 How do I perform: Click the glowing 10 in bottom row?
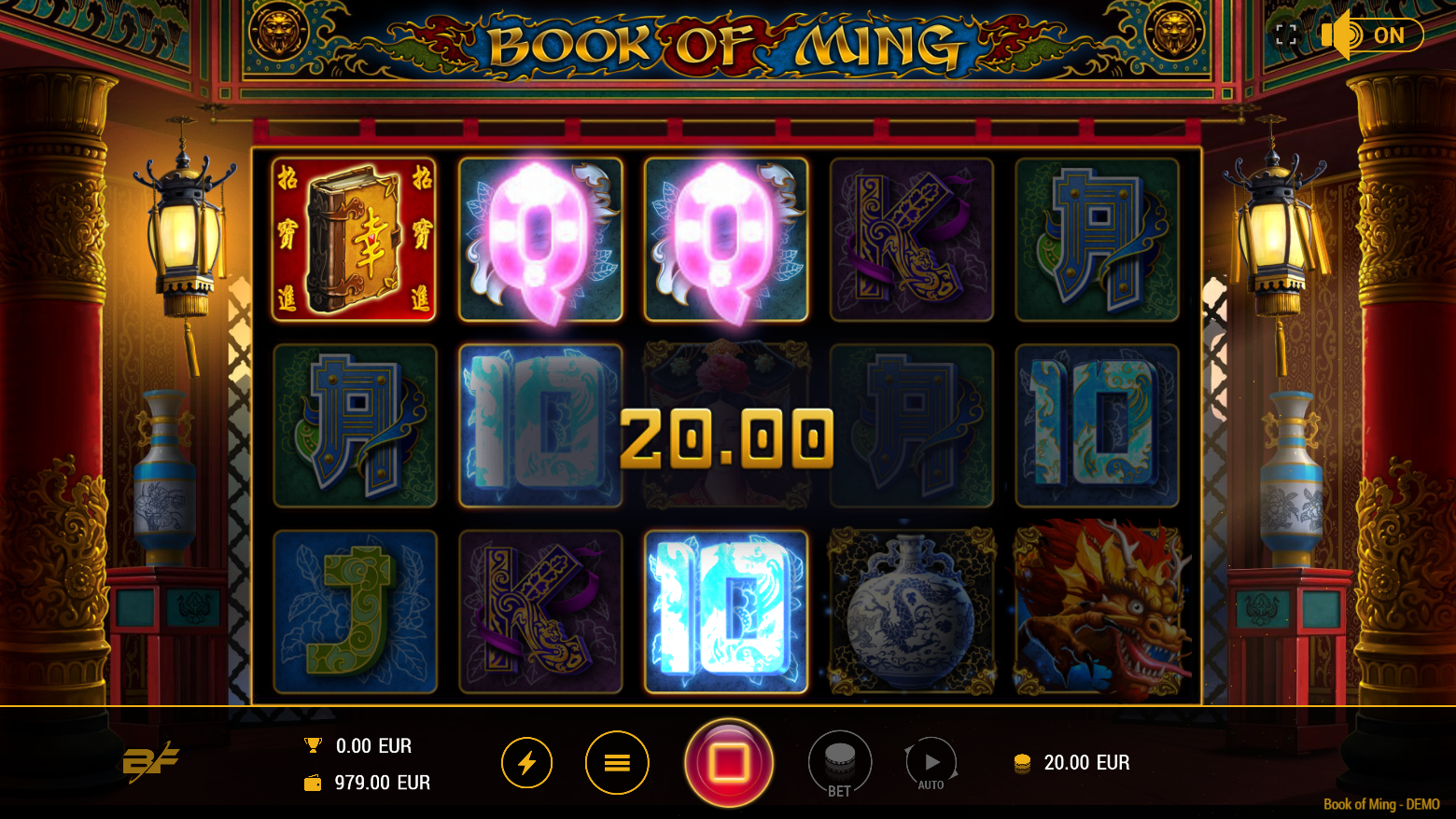click(726, 612)
